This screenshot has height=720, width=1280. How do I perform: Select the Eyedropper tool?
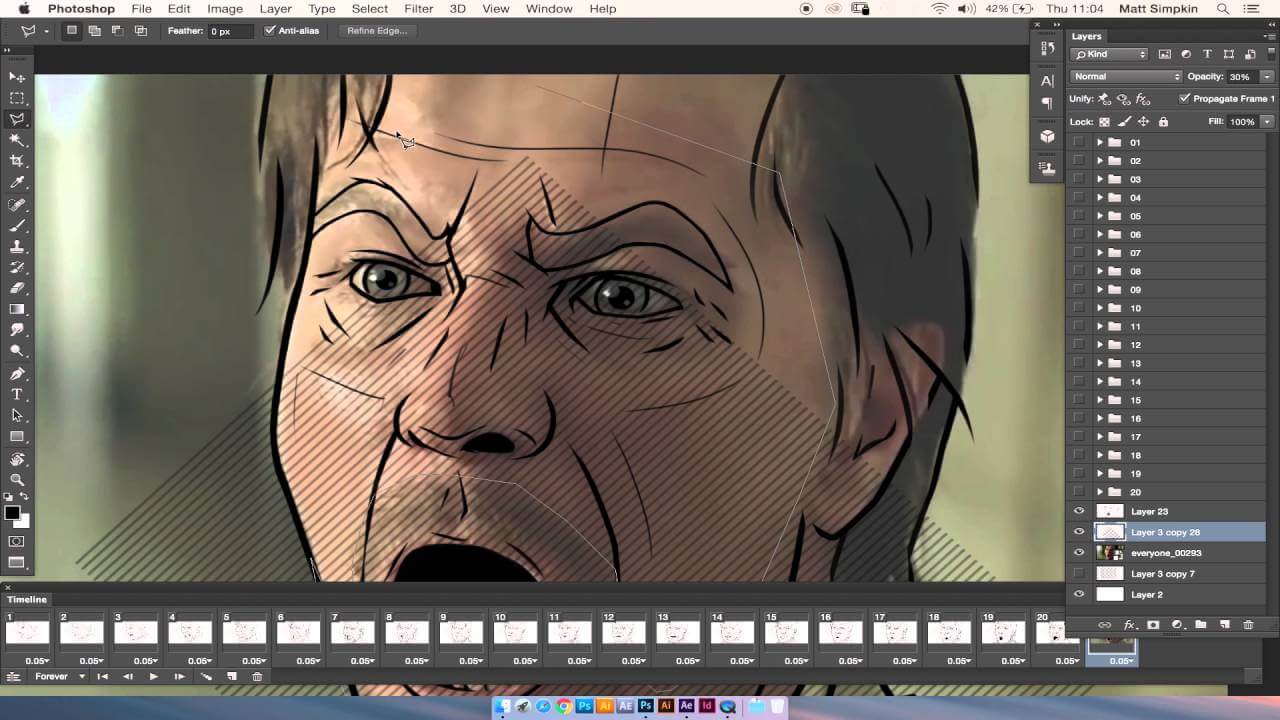(x=17, y=182)
